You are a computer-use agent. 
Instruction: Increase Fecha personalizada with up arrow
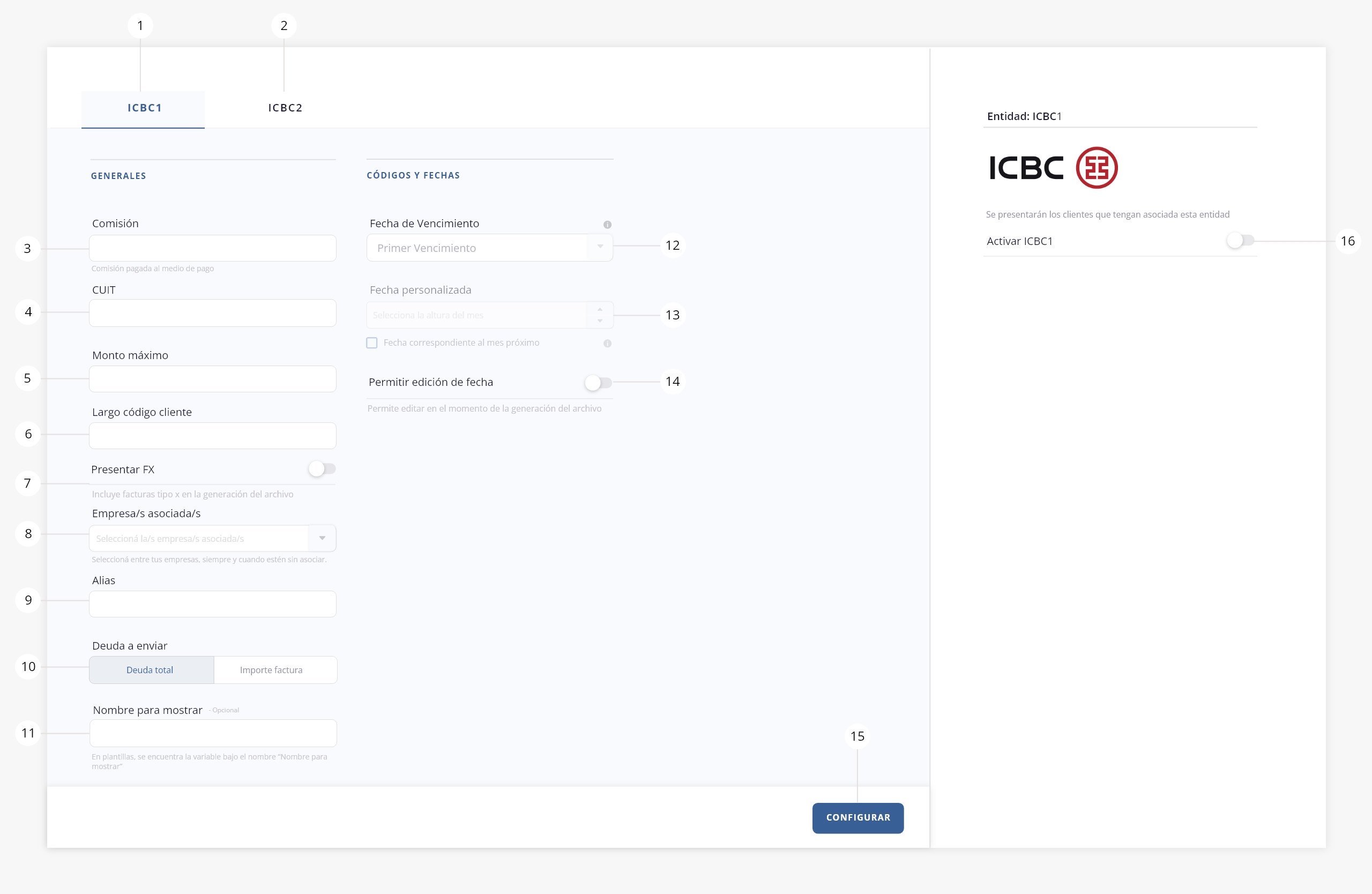(x=600, y=310)
